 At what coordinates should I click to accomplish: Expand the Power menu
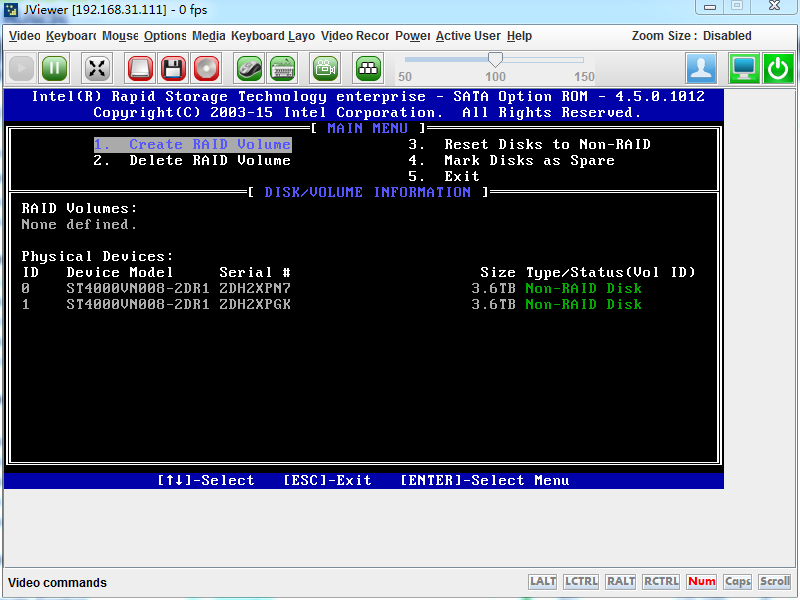(x=412, y=36)
